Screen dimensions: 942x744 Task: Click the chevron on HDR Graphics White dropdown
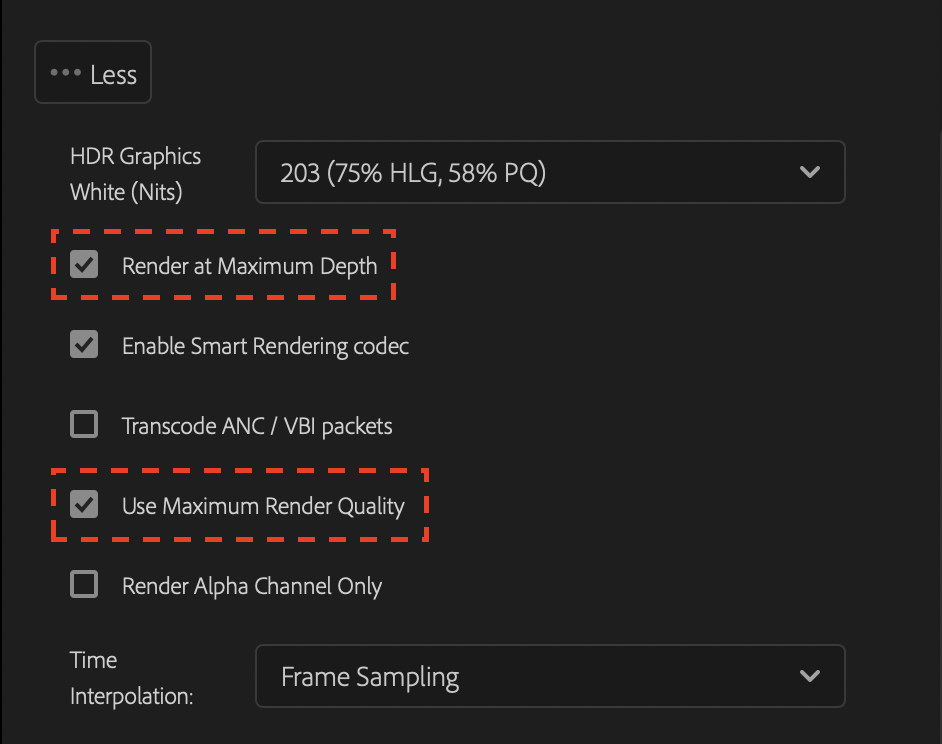[x=810, y=171]
